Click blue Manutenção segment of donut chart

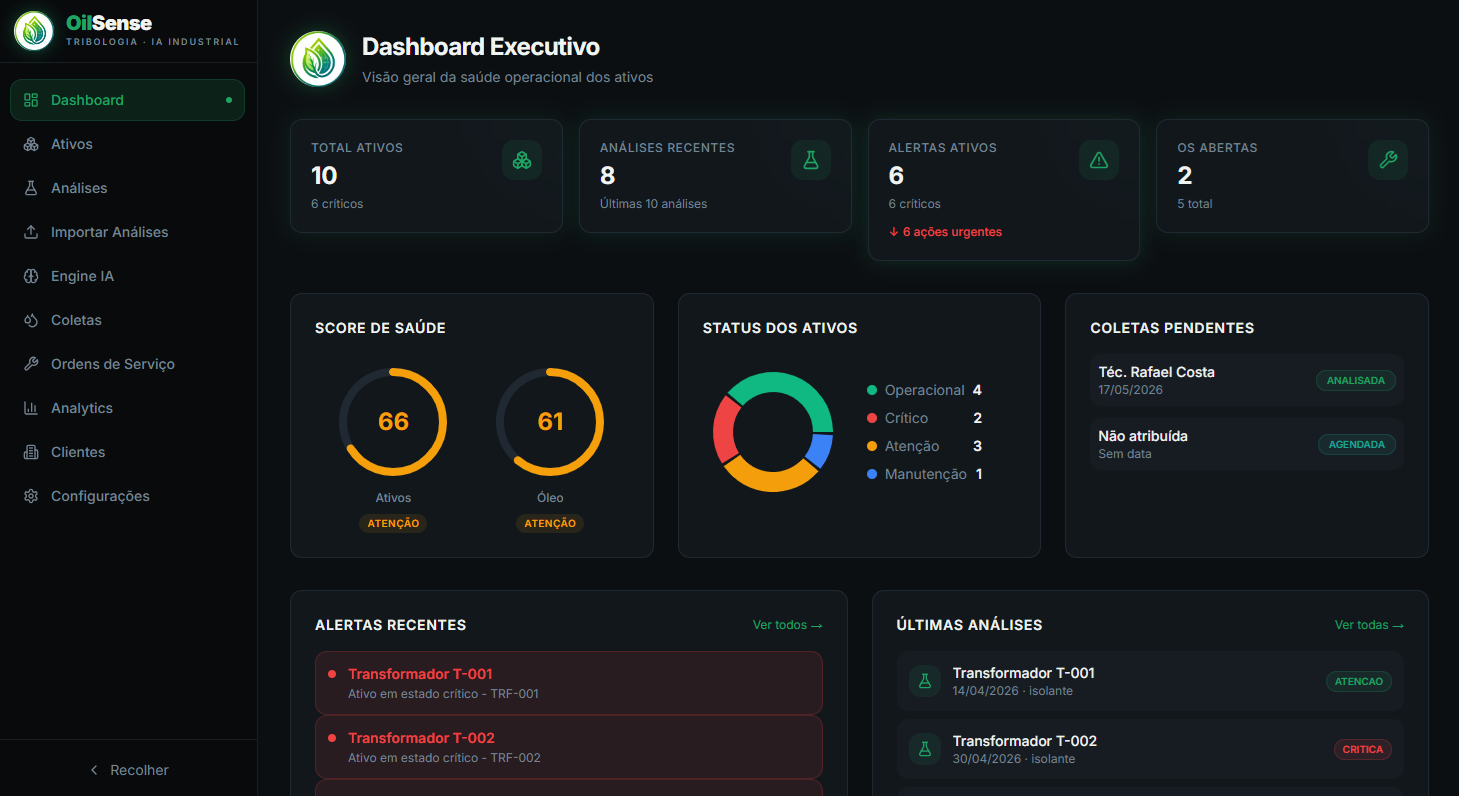coord(821,450)
